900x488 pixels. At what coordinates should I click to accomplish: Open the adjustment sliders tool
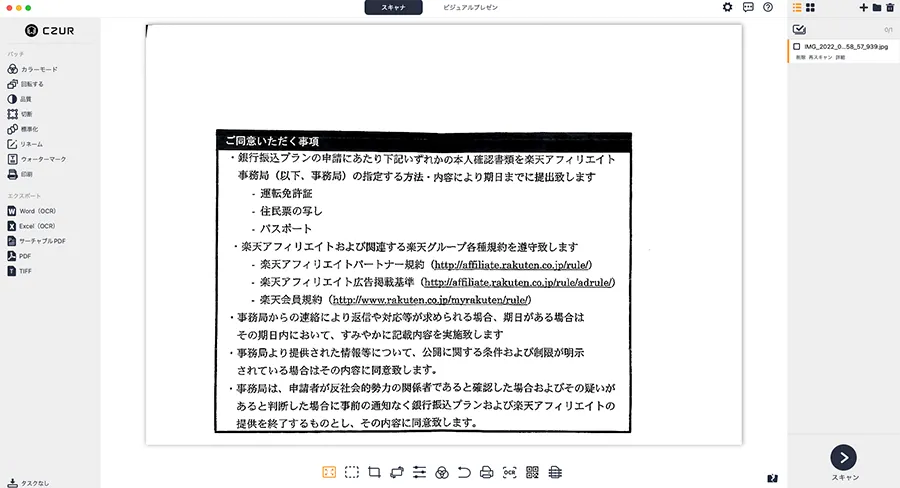tap(420, 472)
